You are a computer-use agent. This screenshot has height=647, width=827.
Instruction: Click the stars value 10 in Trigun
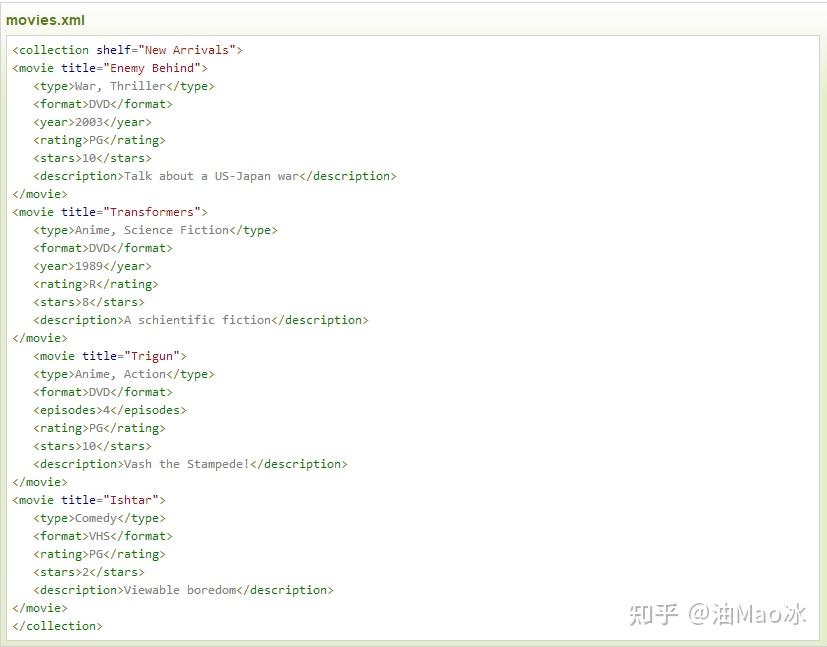click(x=91, y=445)
